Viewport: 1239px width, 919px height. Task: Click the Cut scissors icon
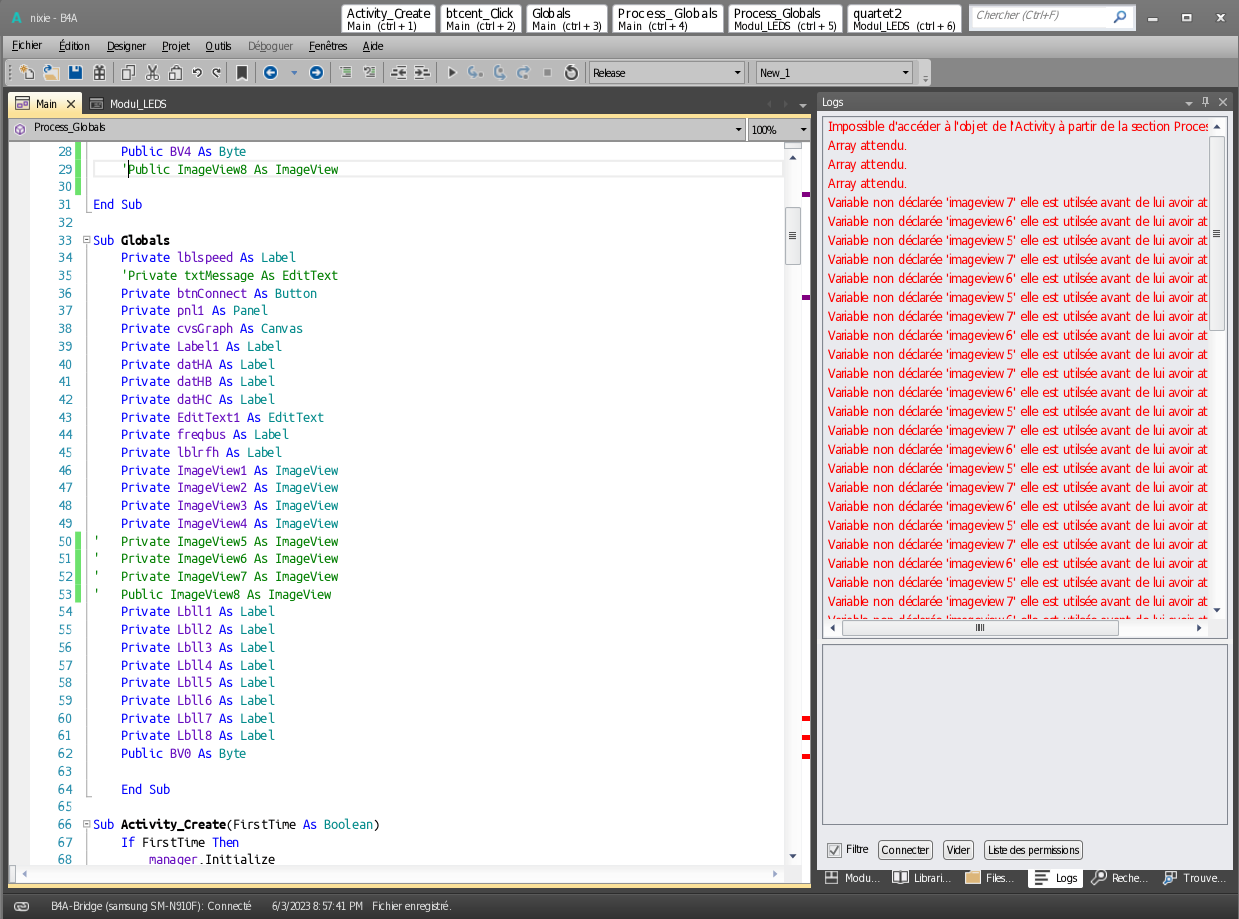pos(152,73)
